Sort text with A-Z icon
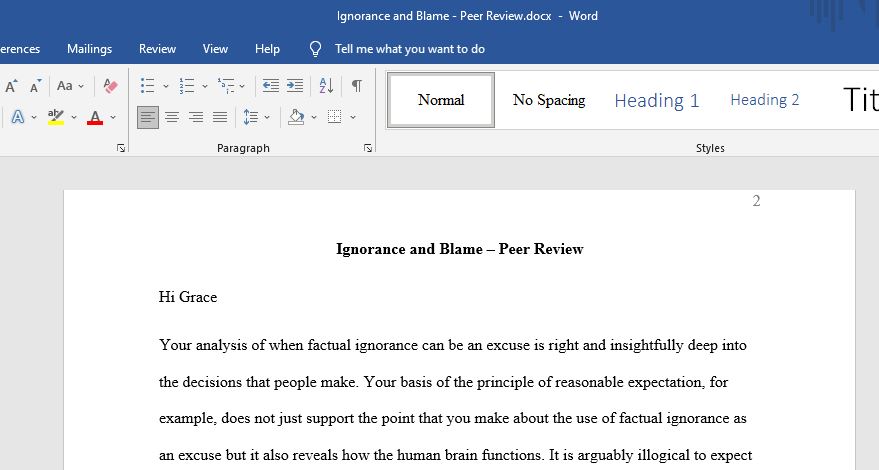Image resolution: width=879 pixels, height=470 pixels. click(x=326, y=86)
